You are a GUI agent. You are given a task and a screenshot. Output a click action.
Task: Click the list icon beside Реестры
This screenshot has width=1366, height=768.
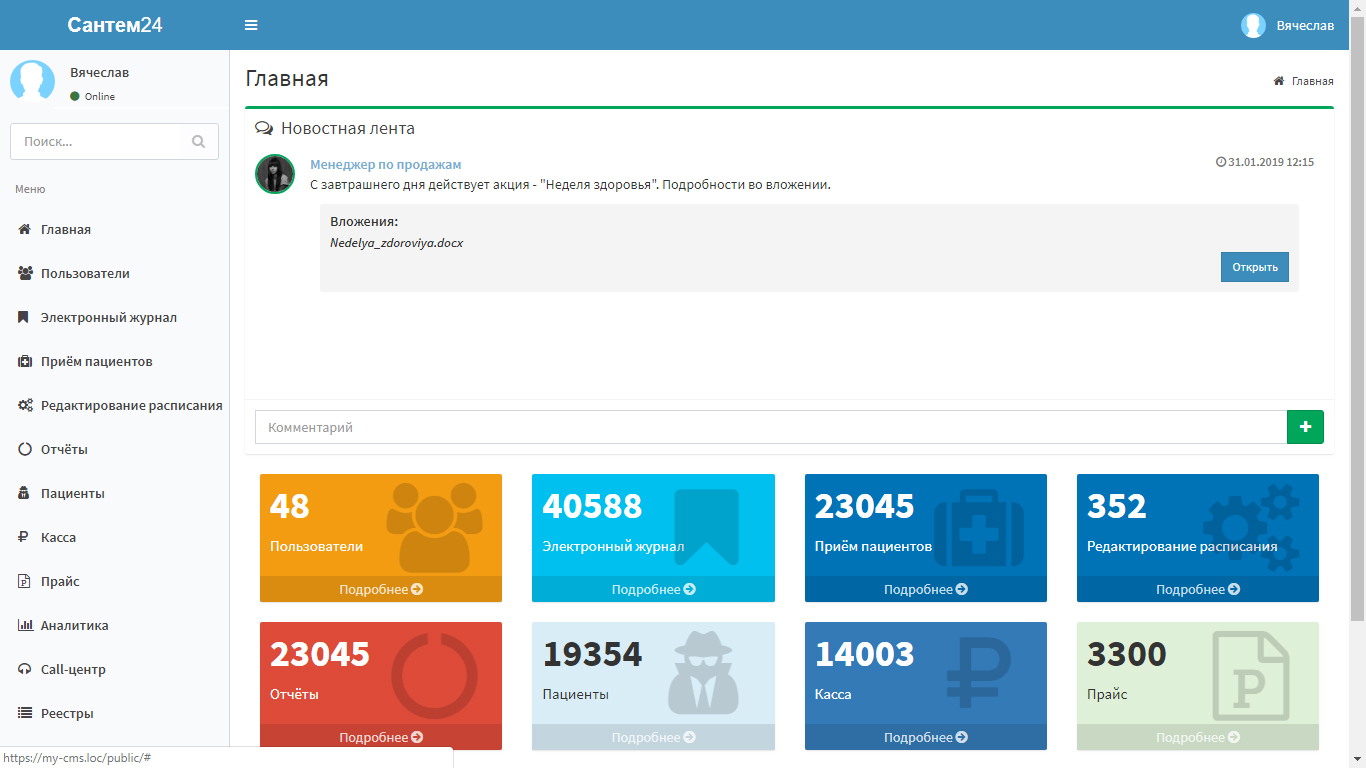pos(25,713)
